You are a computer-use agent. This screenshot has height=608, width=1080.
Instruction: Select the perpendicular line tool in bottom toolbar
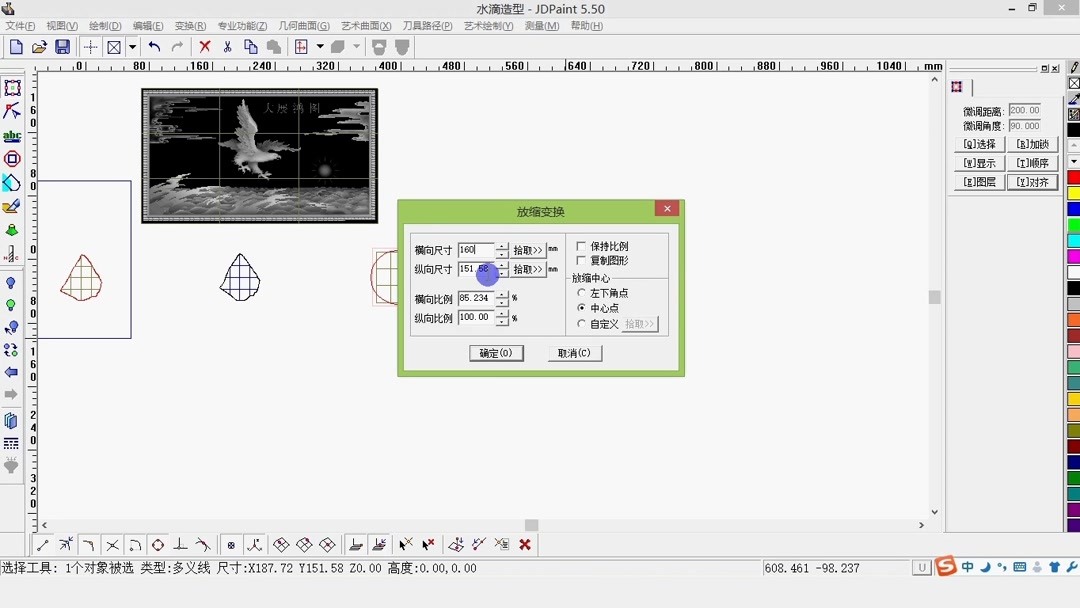click(180, 544)
